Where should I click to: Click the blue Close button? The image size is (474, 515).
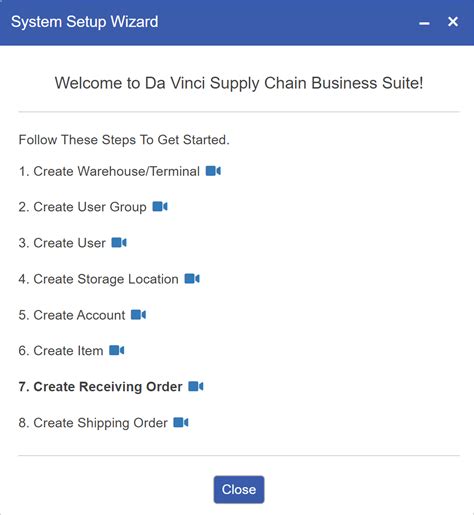click(239, 489)
